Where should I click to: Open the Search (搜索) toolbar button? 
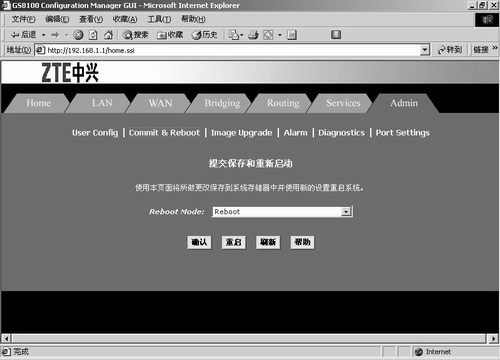click(135, 35)
